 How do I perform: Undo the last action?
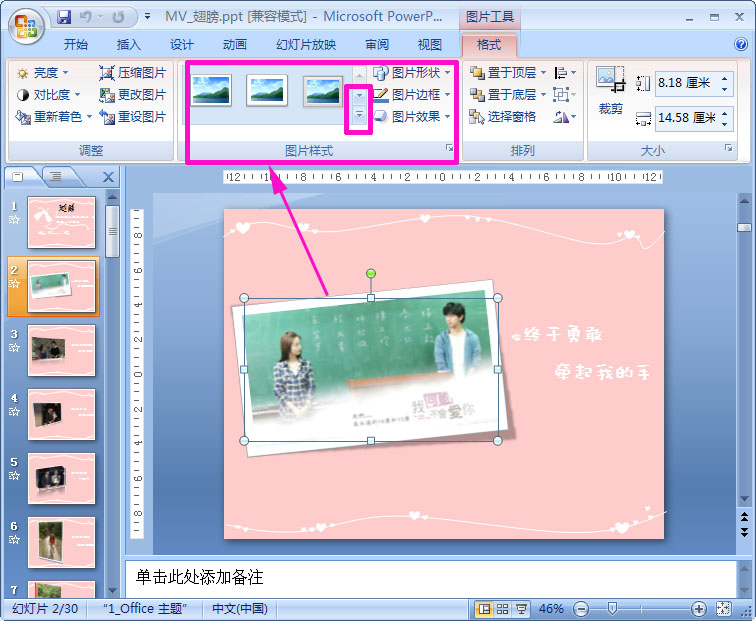86,17
